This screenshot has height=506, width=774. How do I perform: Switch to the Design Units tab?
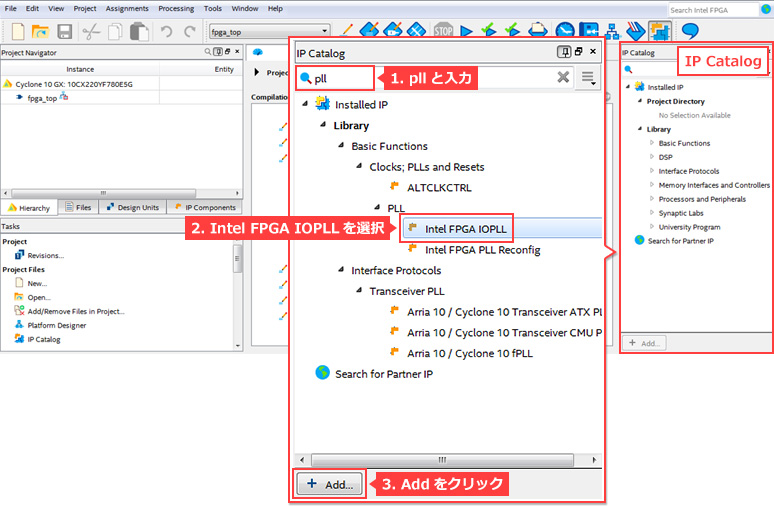pos(132,207)
